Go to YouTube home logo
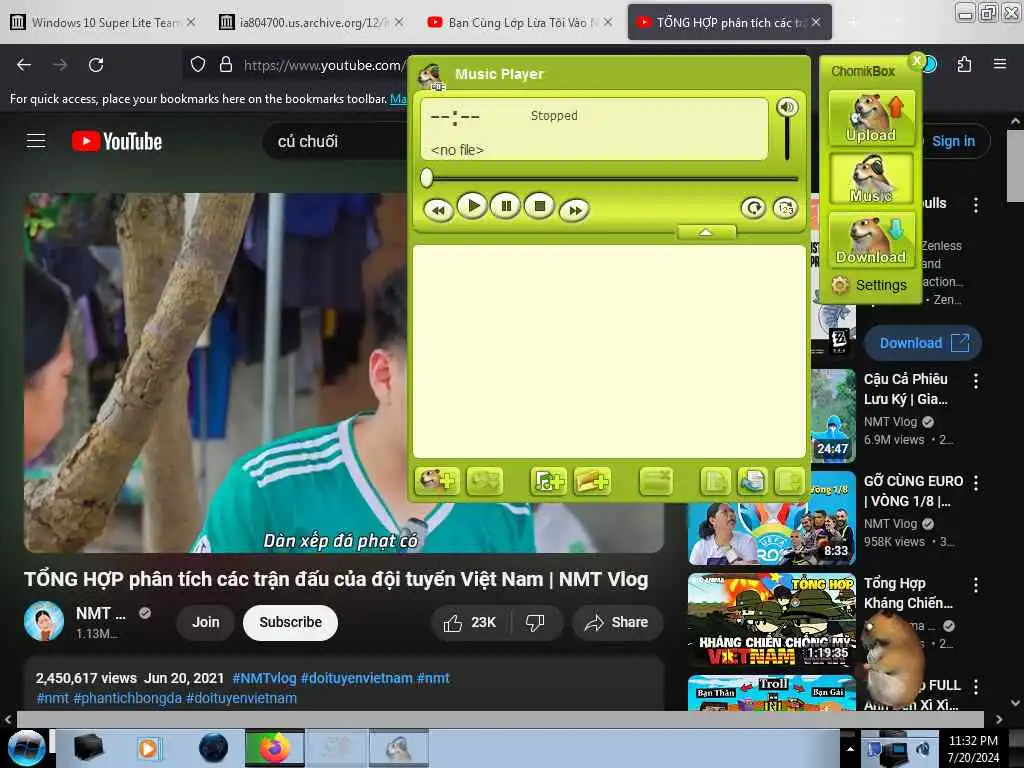 [117, 141]
